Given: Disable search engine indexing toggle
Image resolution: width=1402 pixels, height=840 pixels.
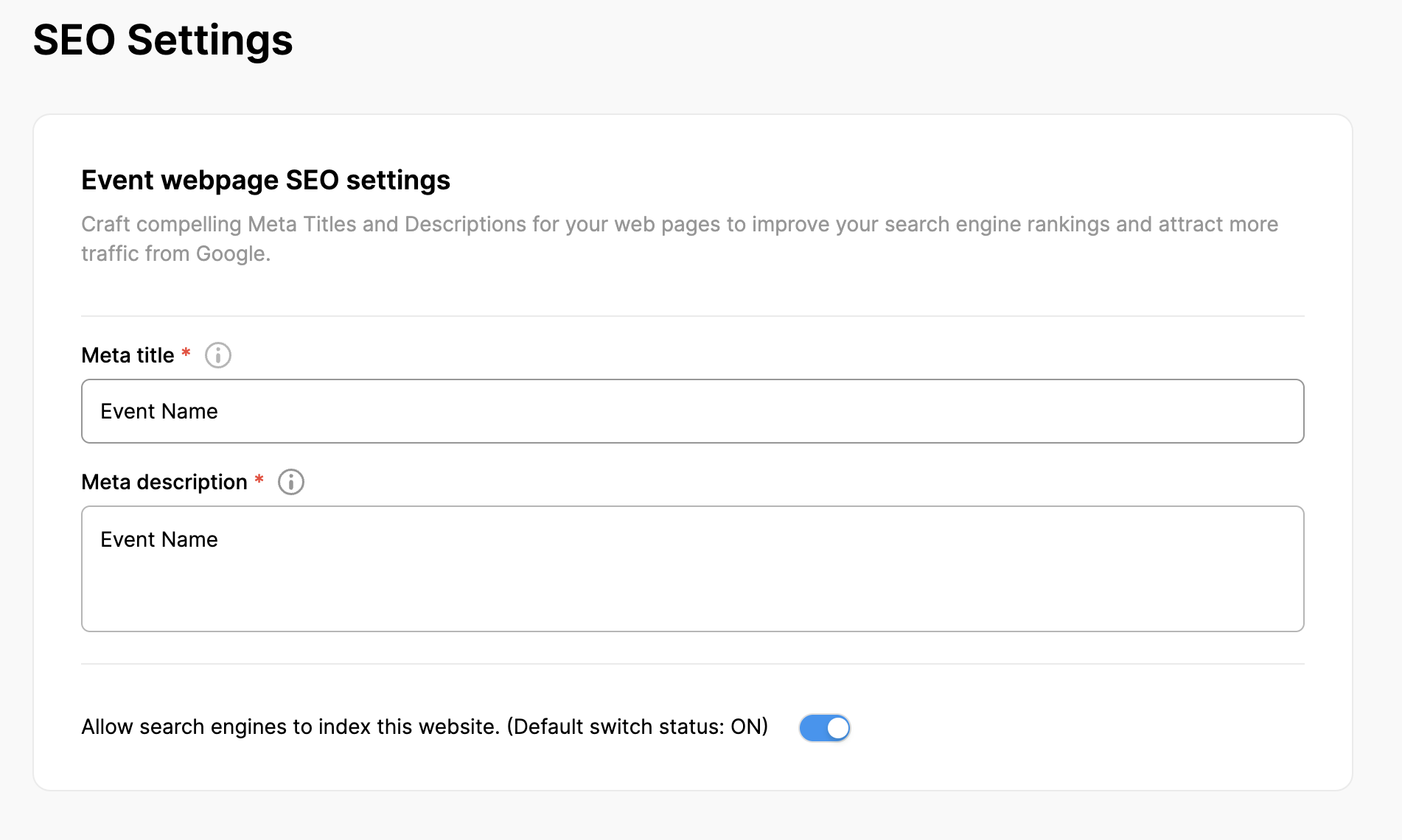Looking at the screenshot, I should tap(824, 728).
